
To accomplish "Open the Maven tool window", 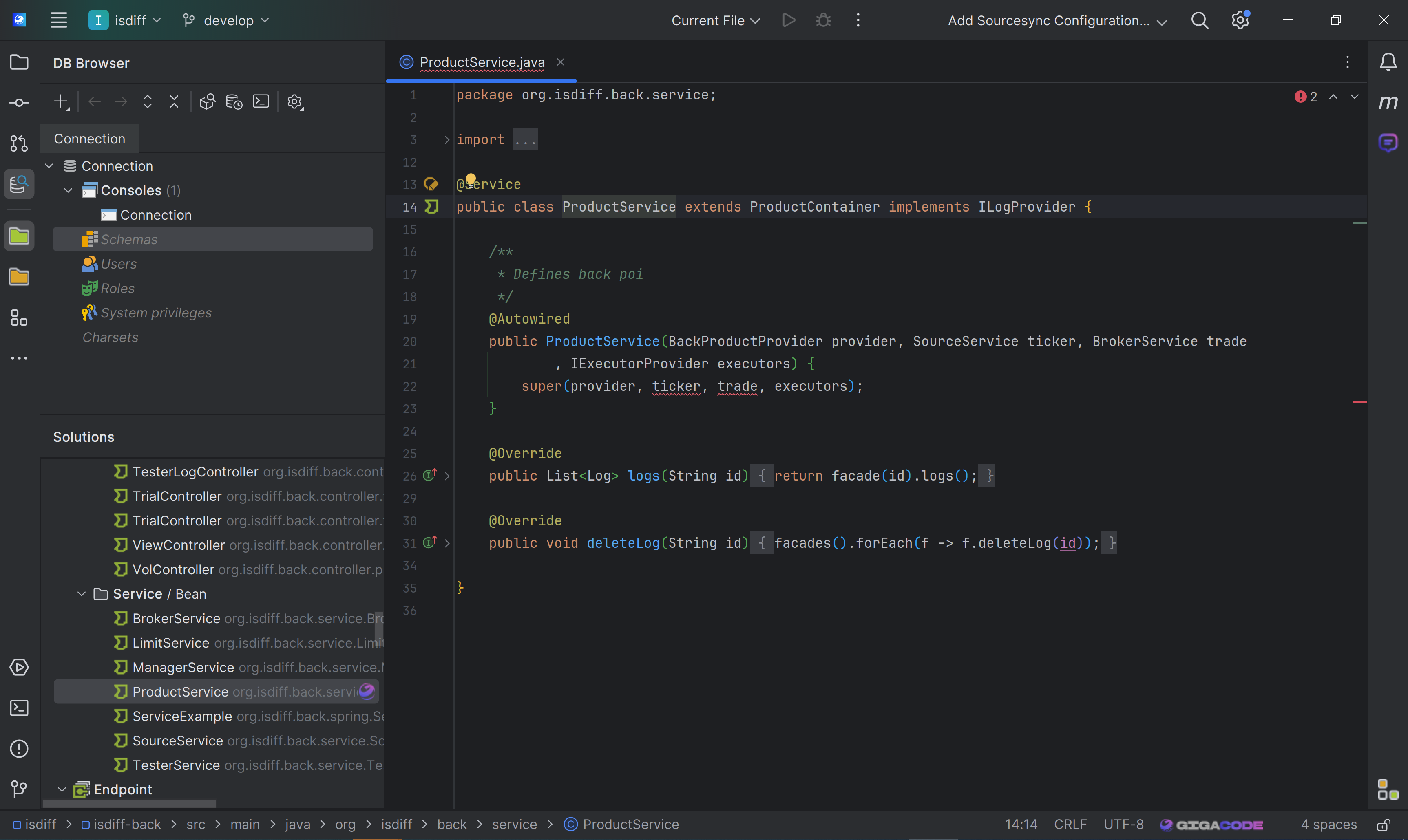I will 1388,102.
